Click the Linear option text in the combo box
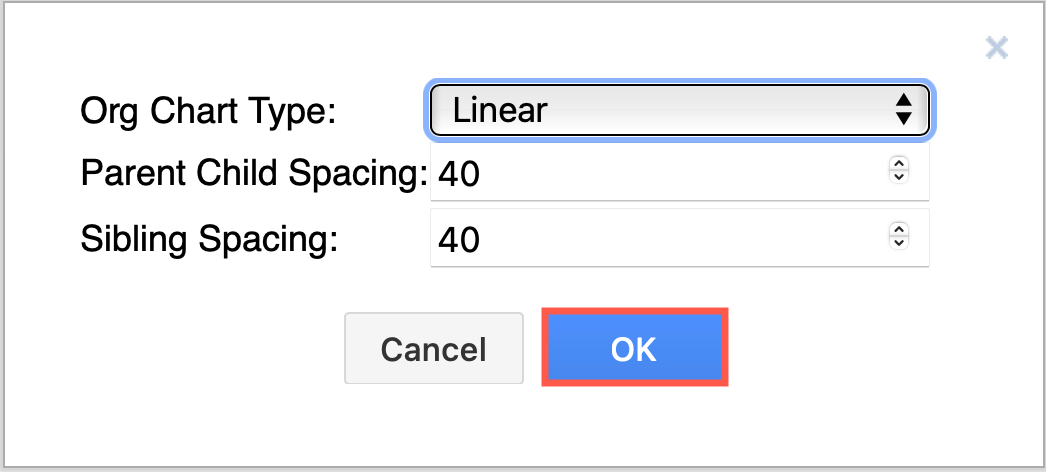The width and height of the screenshot is (1046, 472). click(500, 109)
